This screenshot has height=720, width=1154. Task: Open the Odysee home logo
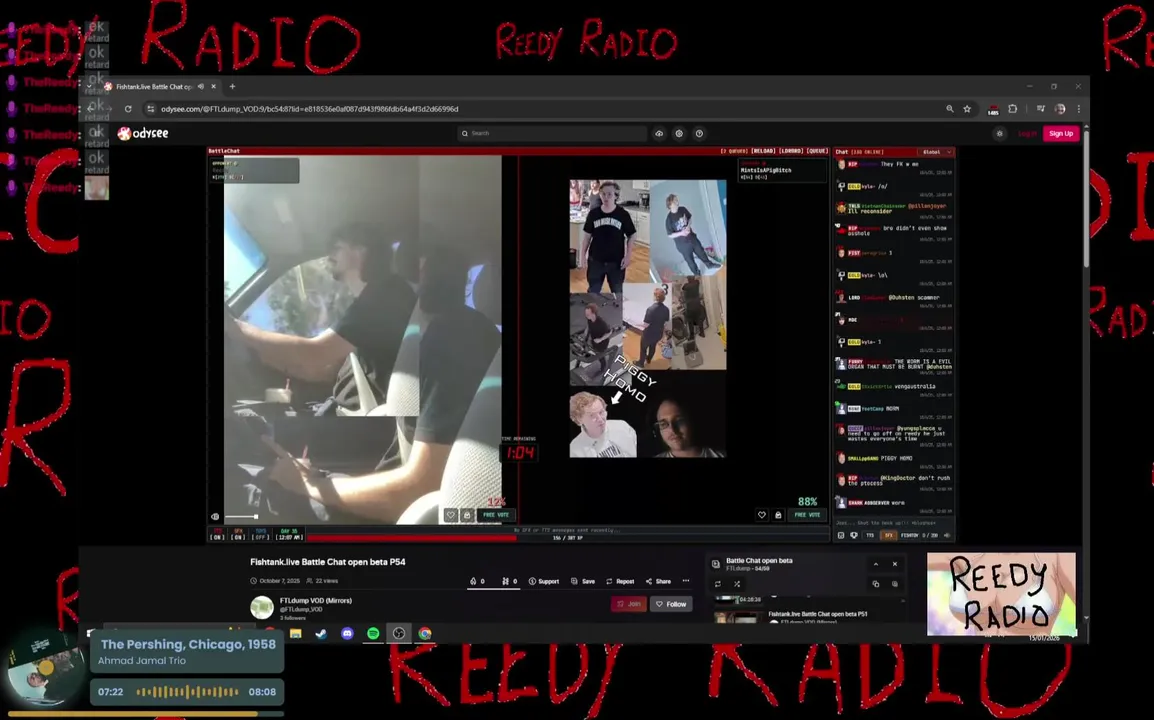click(x=144, y=133)
